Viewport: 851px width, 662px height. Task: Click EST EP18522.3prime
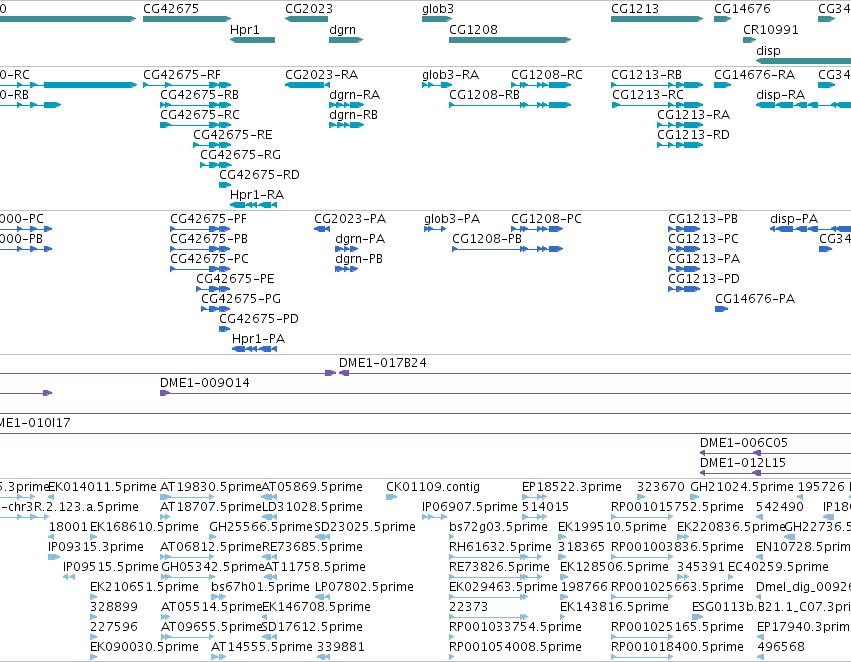point(534,496)
